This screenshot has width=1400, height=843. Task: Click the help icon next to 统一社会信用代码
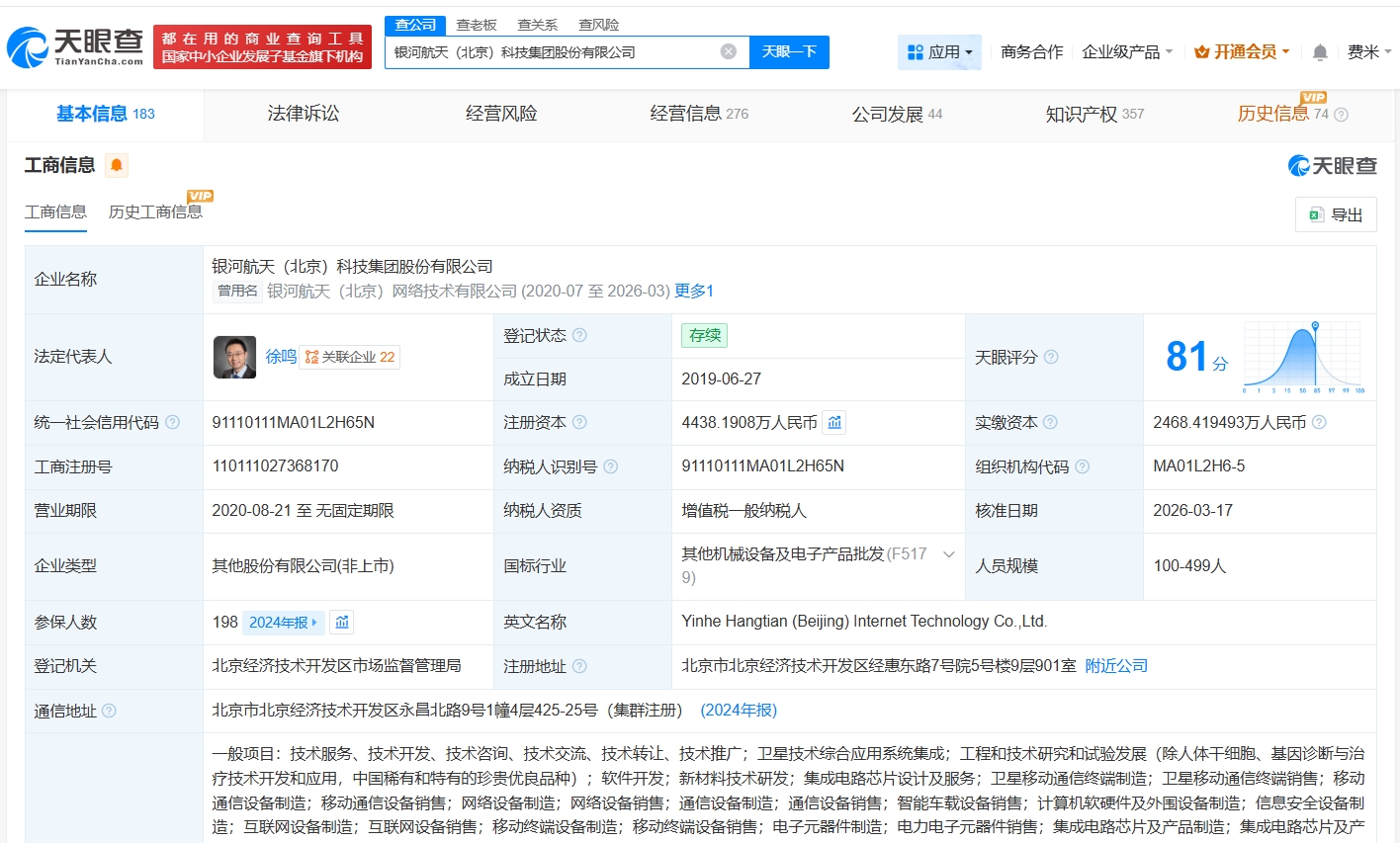pos(173,423)
